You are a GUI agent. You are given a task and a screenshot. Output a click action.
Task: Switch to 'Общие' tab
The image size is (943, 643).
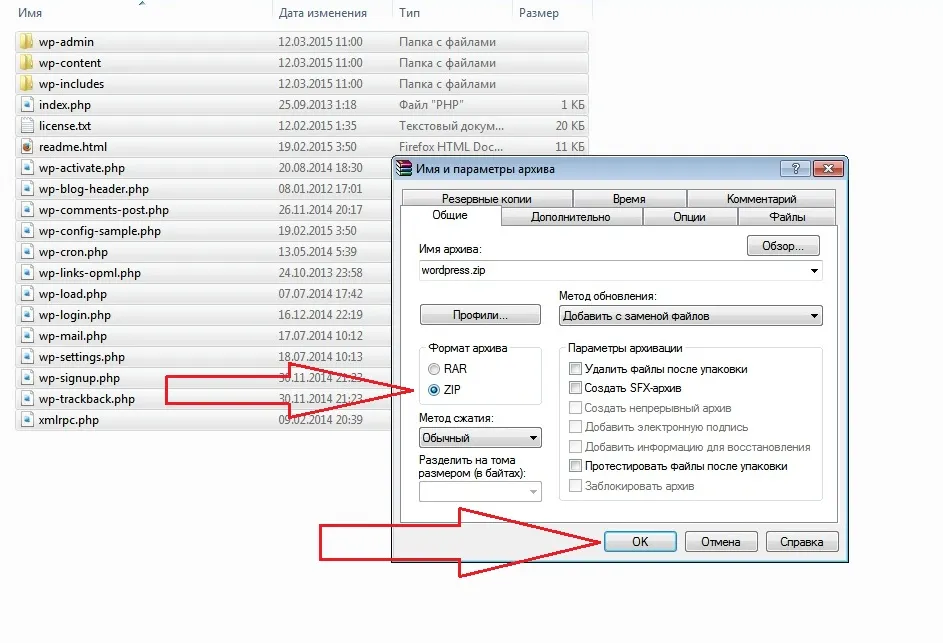(x=450, y=215)
